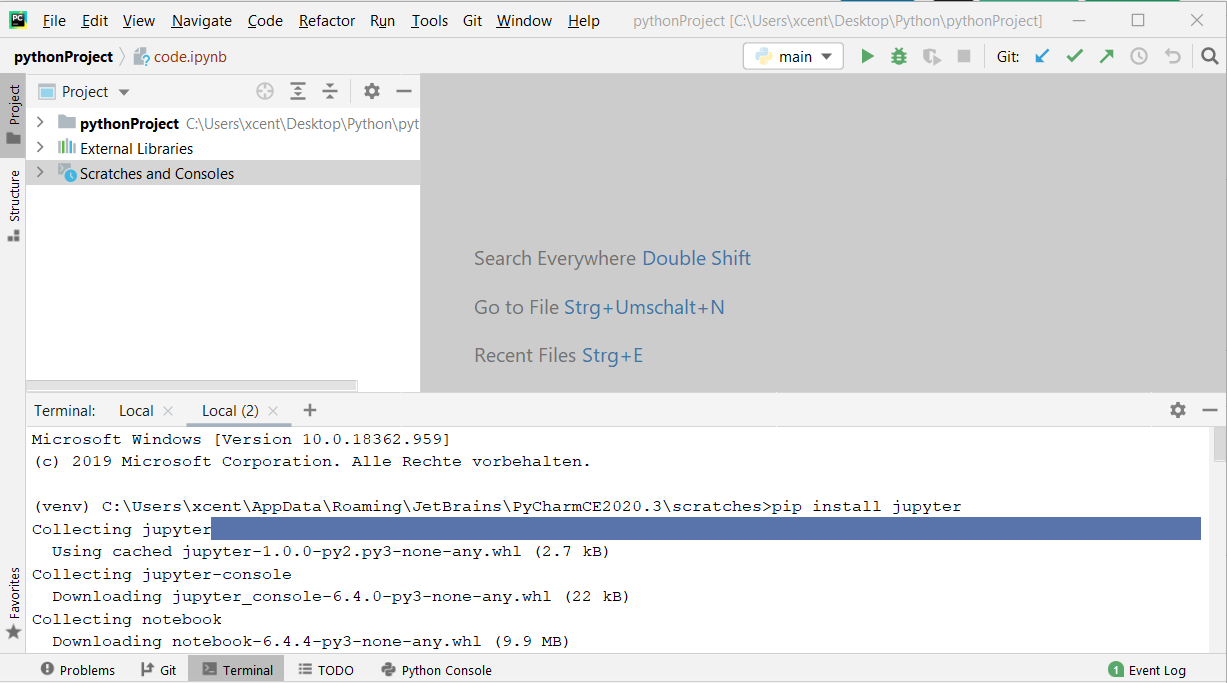Open the Git tool window at bottom
The width and height of the screenshot is (1227, 683).
(159, 670)
